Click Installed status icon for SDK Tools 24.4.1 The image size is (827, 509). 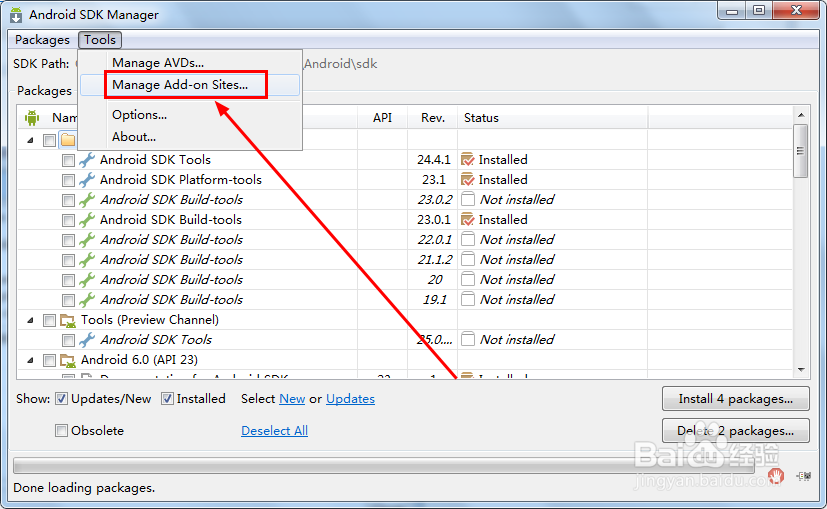(x=467, y=160)
